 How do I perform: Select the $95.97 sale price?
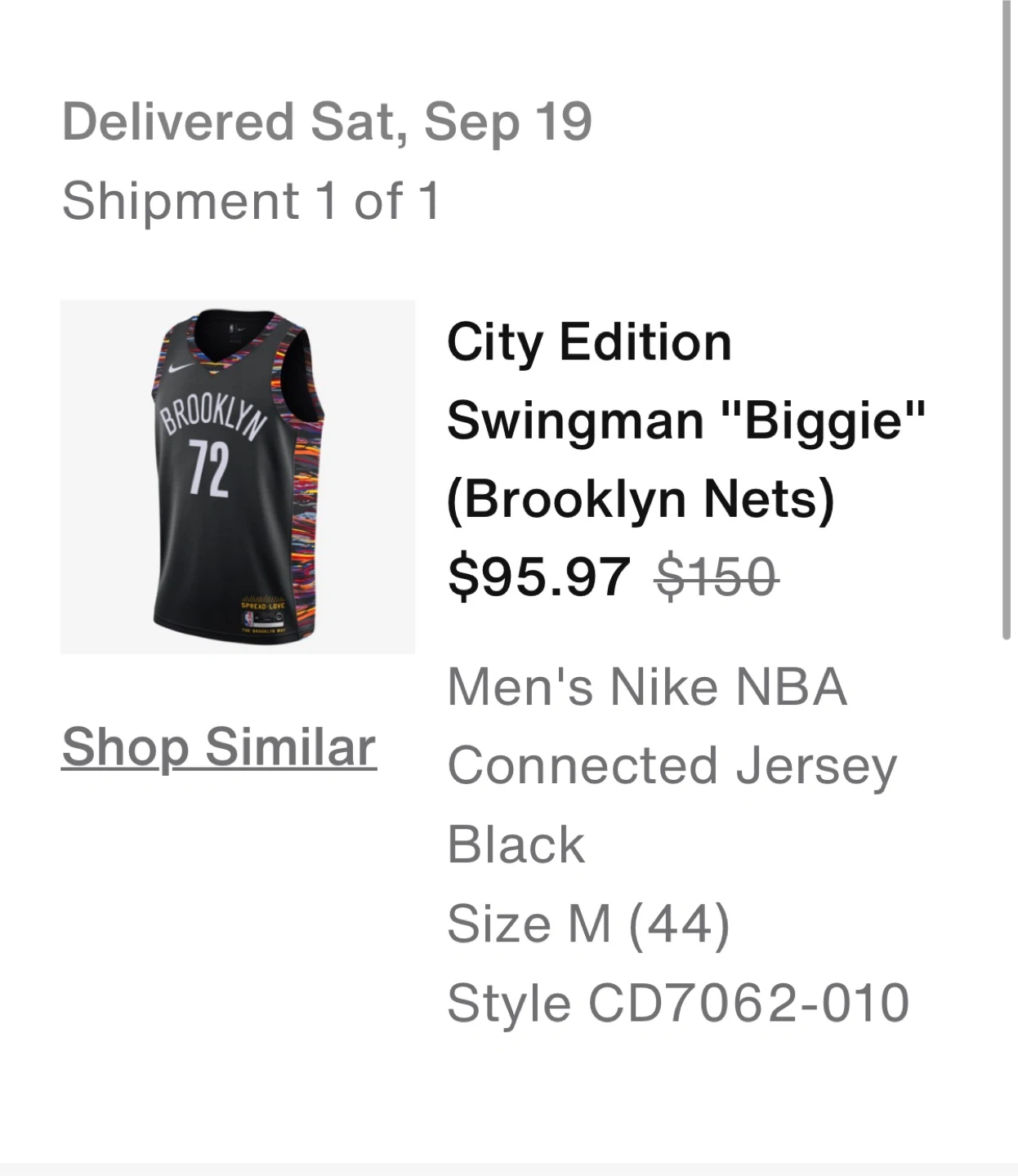538,576
